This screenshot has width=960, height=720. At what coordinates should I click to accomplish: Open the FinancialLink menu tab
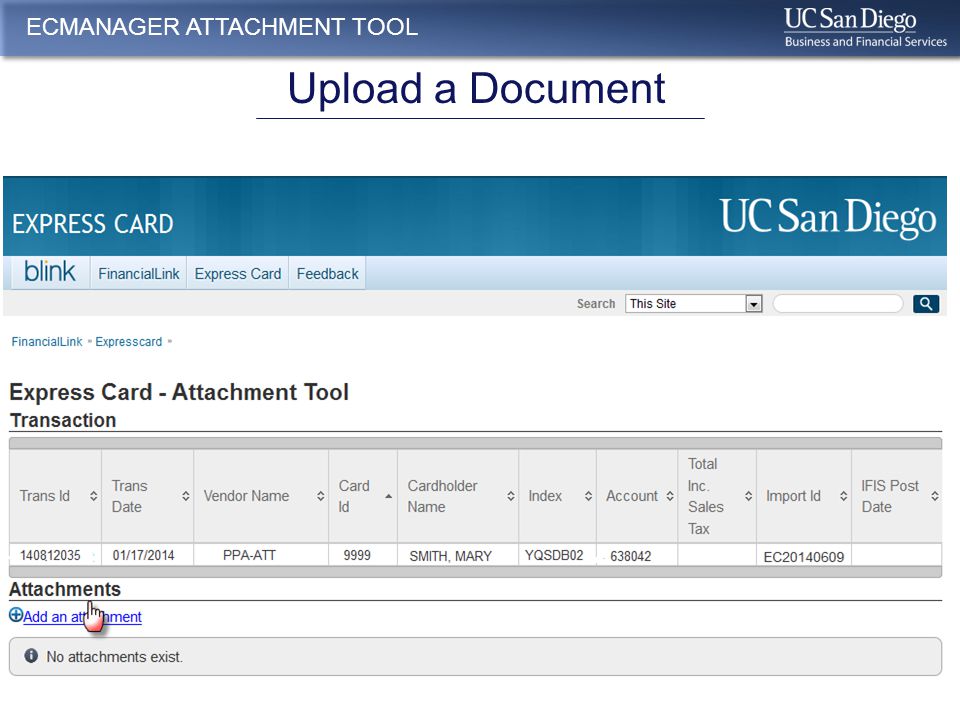coord(139,274)
